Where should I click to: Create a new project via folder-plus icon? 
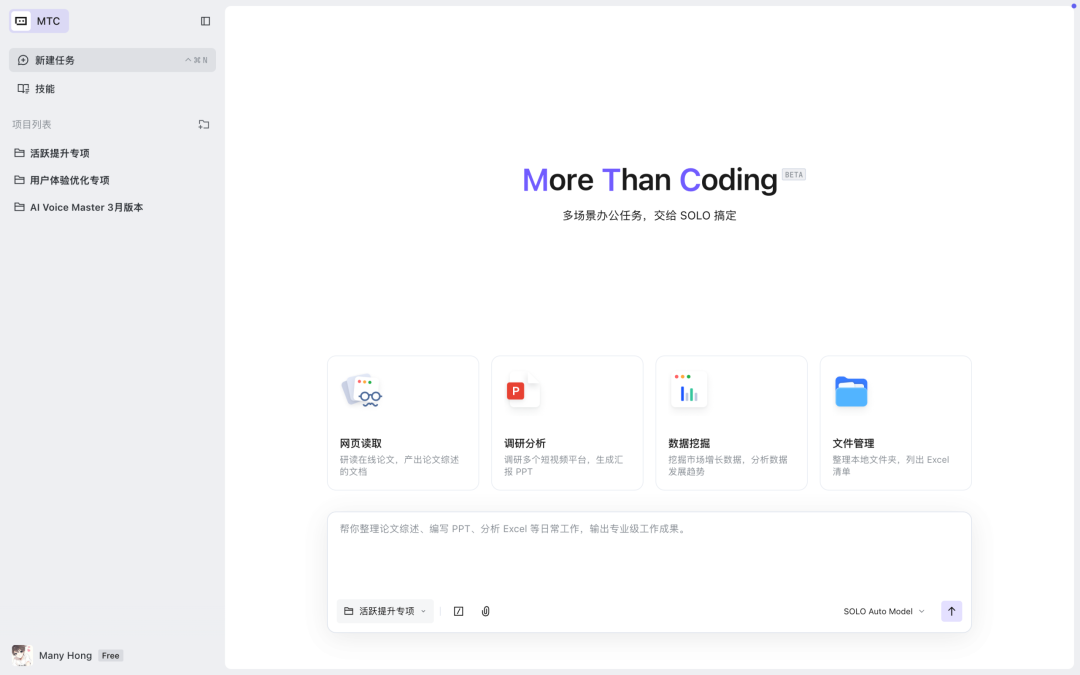[204, 124]
